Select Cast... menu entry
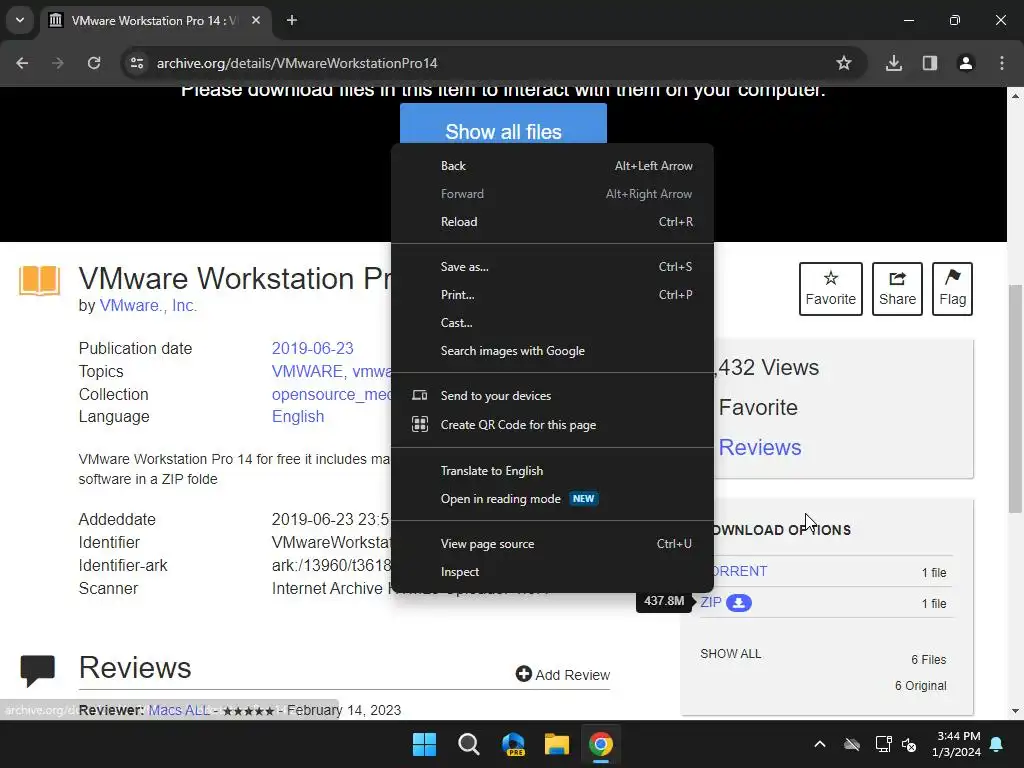This screenshot has width=1024, height=768. [x=552, y=323]
